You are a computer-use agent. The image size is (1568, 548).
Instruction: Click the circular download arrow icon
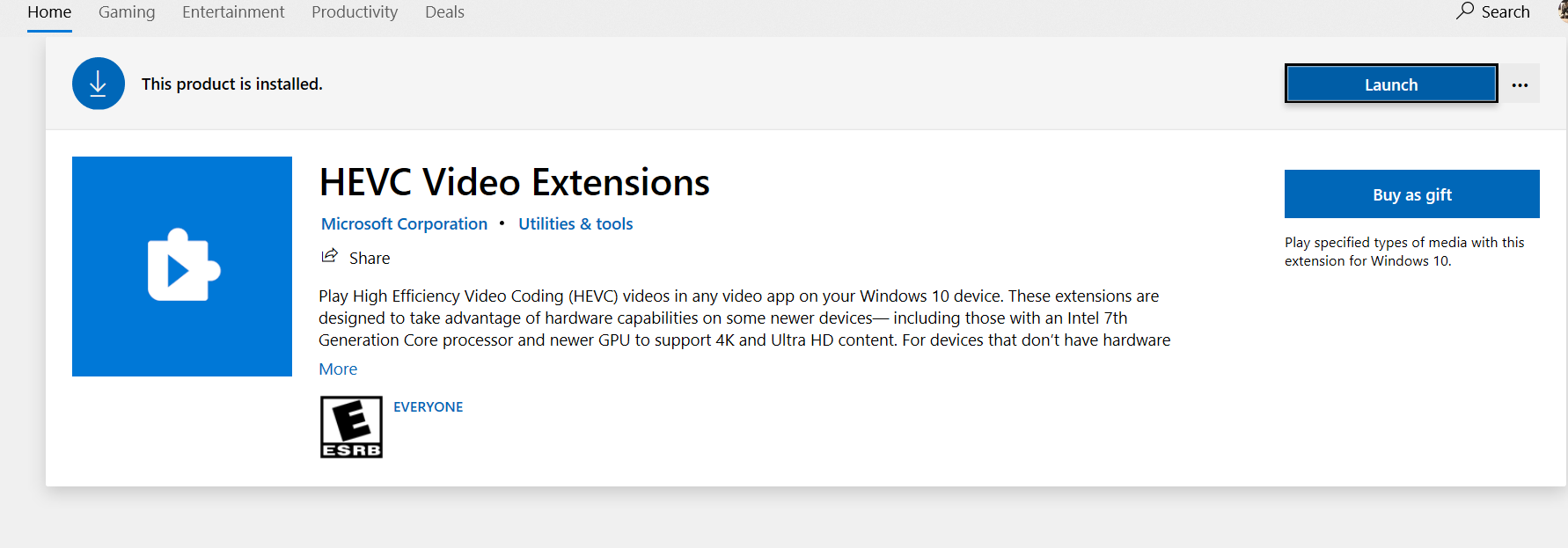98,84
